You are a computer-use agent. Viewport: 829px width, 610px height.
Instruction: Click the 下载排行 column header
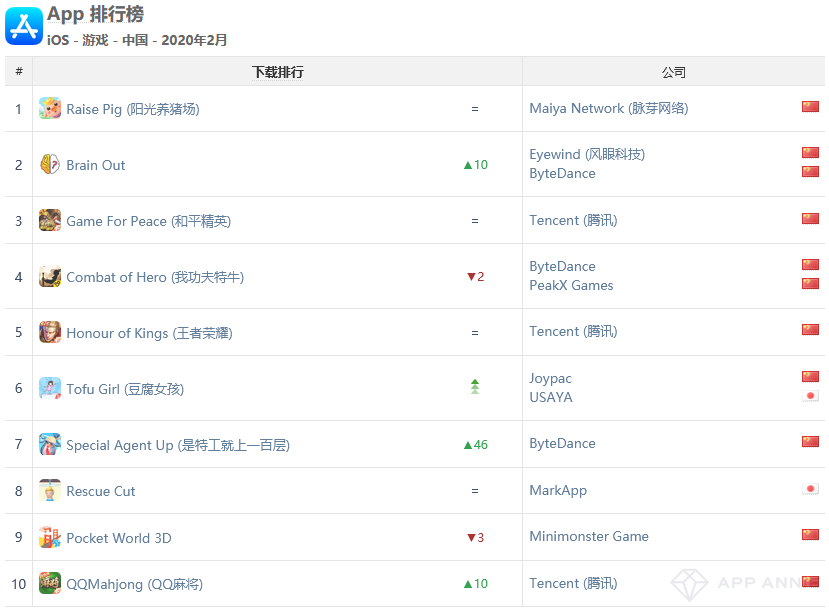click(x=277, y=72)
